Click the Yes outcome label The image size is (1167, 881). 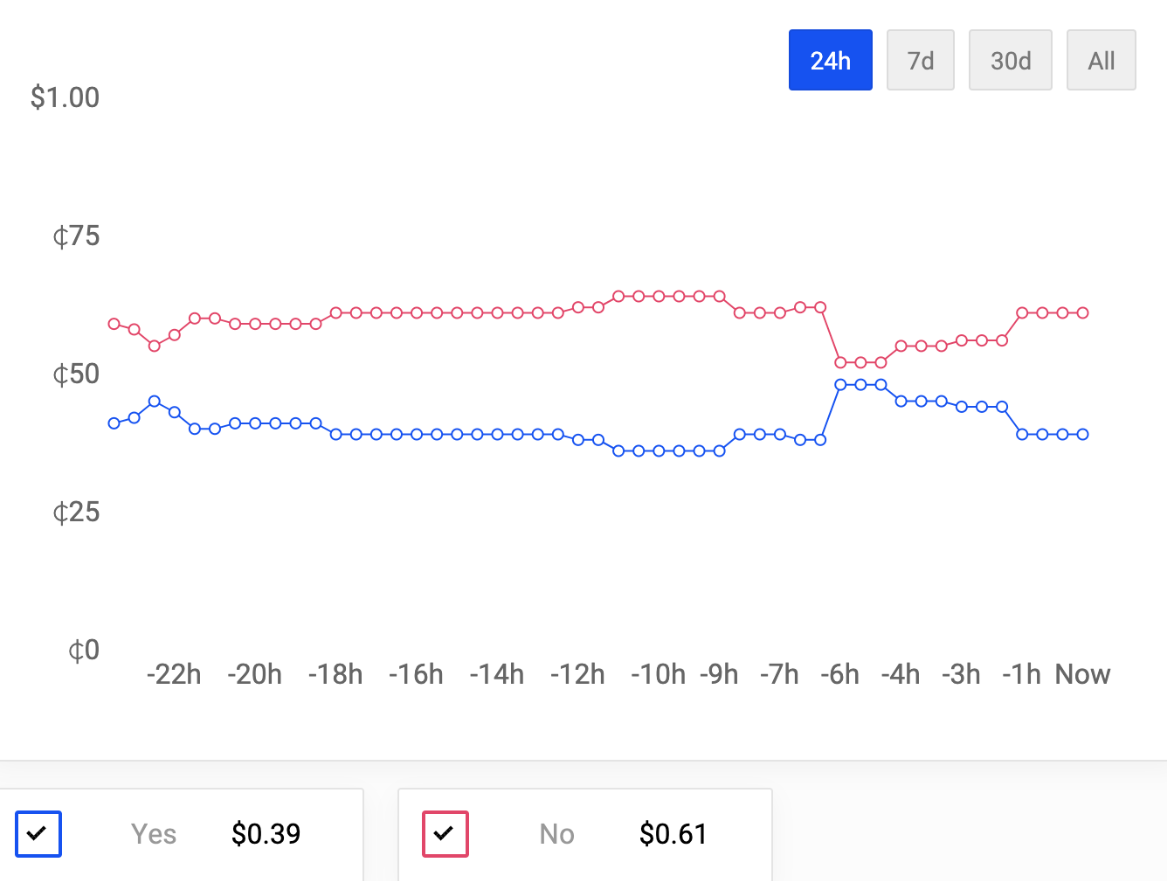(154, 834)
